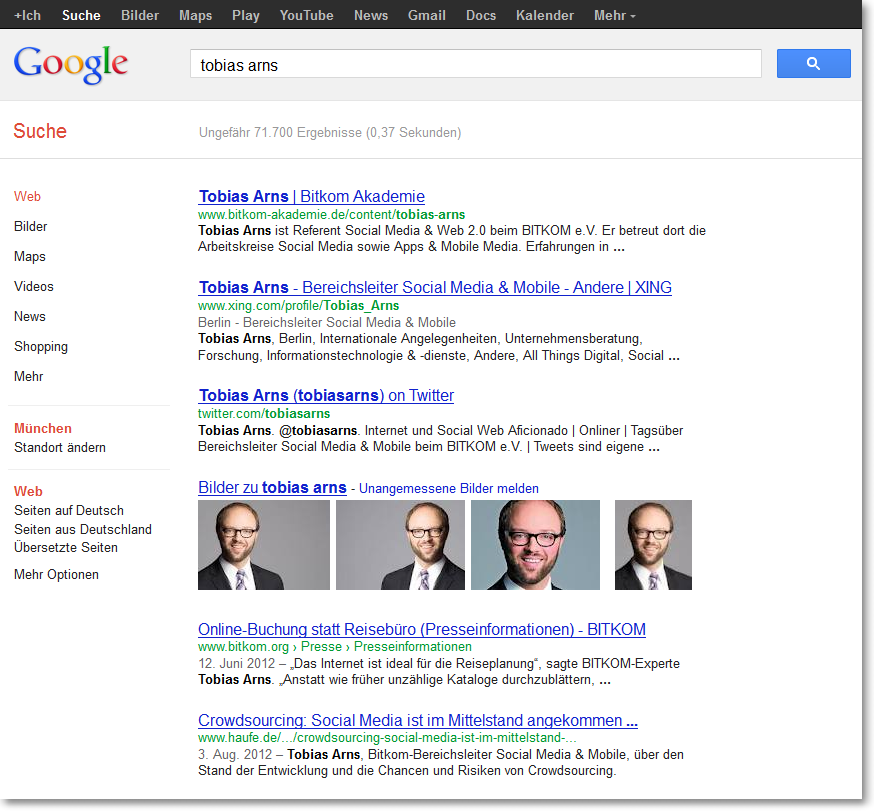Select Bilder filter in left sidebar

tap(31, 226)
